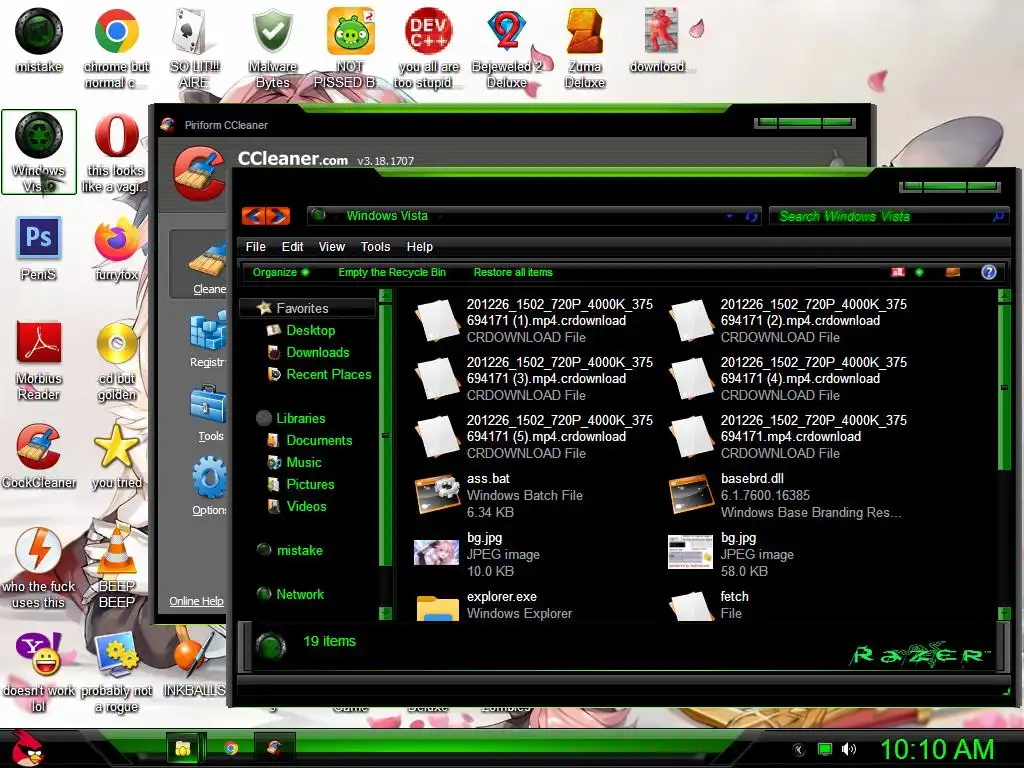Open the lightning icon 'who the fuck uses this'
The image size is (1024, 768).
39,568
